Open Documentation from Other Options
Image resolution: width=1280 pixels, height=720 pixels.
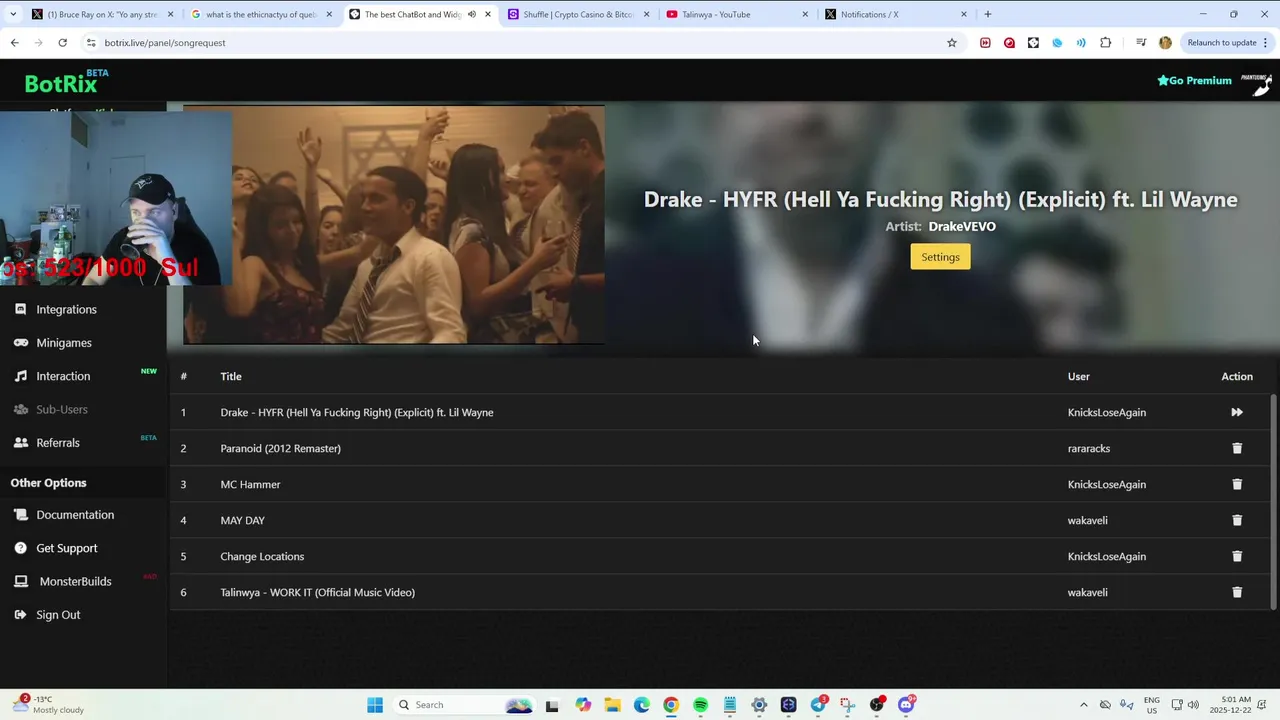coord(75,514)
